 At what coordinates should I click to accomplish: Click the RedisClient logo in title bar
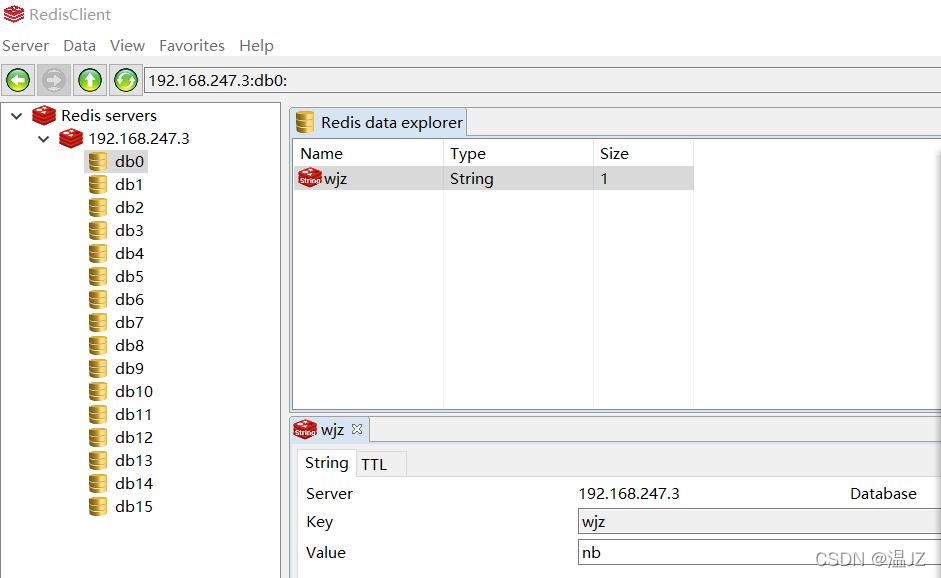tap(14, 14)
